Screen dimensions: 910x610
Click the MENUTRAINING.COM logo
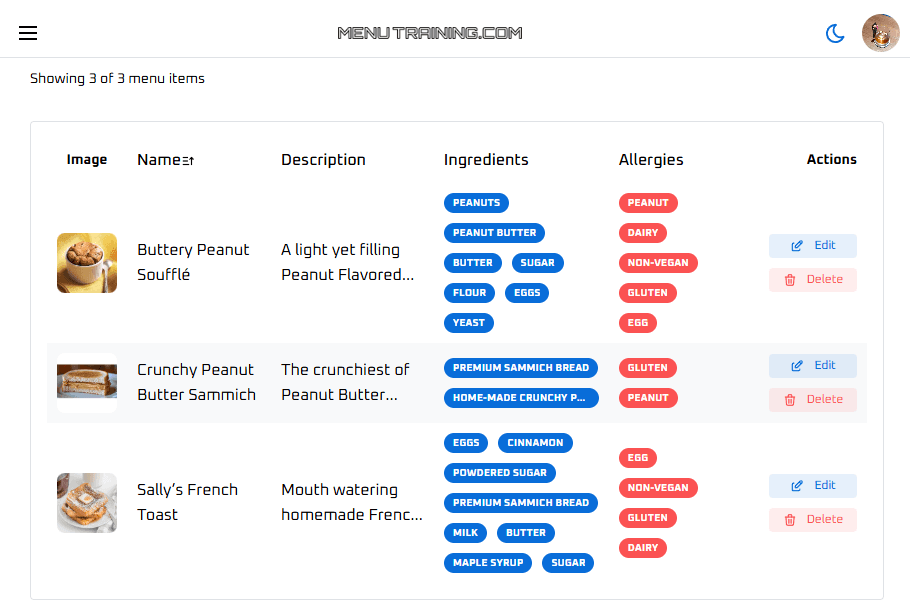tap(430, 33)
